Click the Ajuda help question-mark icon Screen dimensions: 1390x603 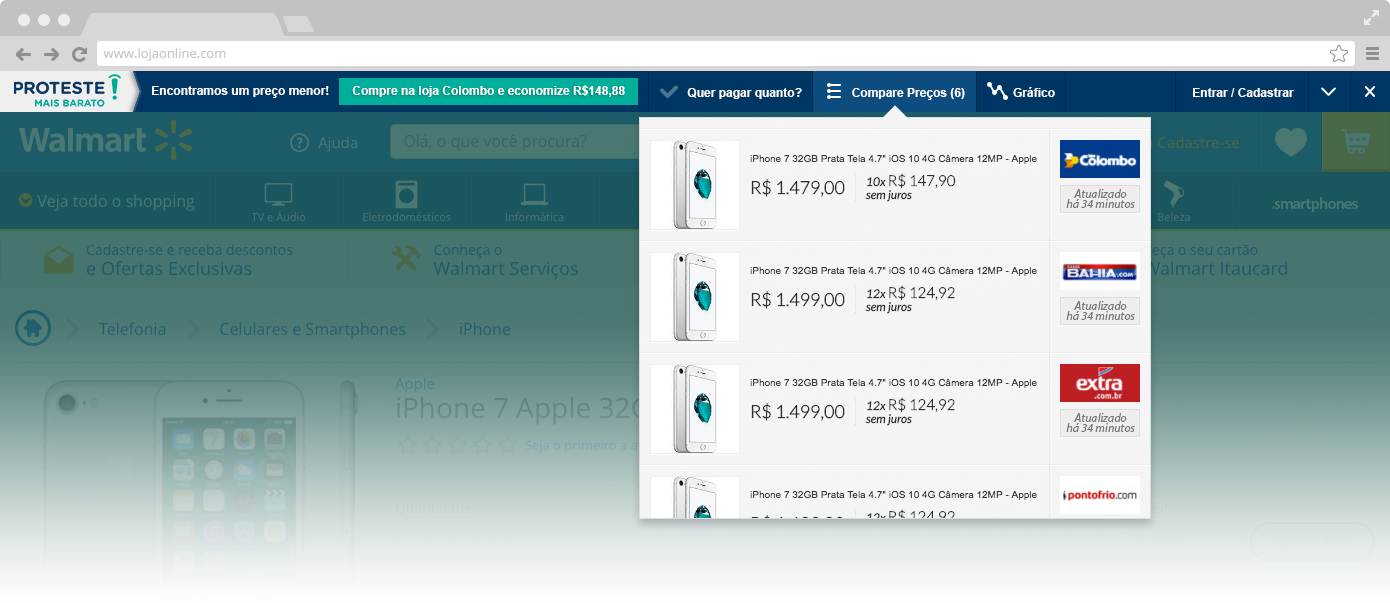[x=299, y=143]
